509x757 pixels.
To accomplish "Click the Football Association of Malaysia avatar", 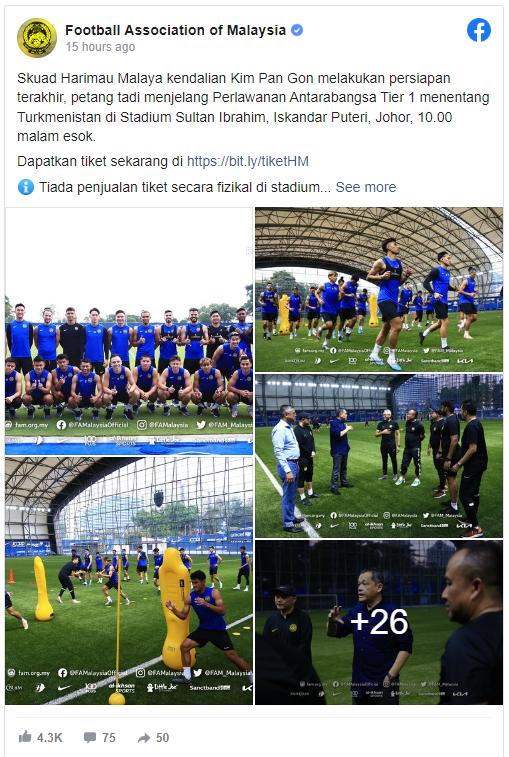I will (37, 38).
